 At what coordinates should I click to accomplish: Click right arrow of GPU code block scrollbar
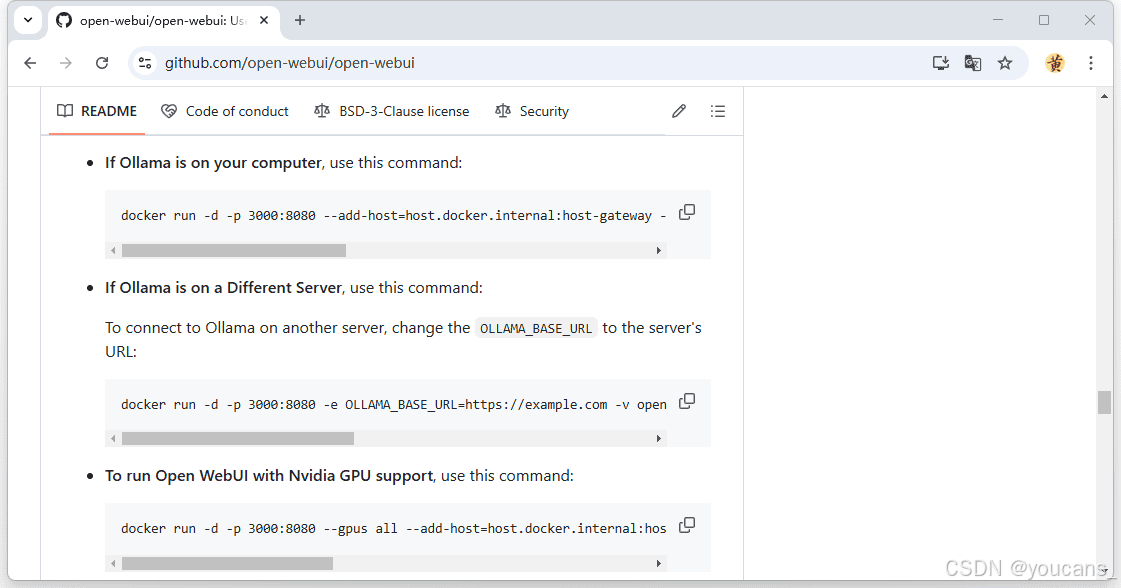click(x=658, y=564)
